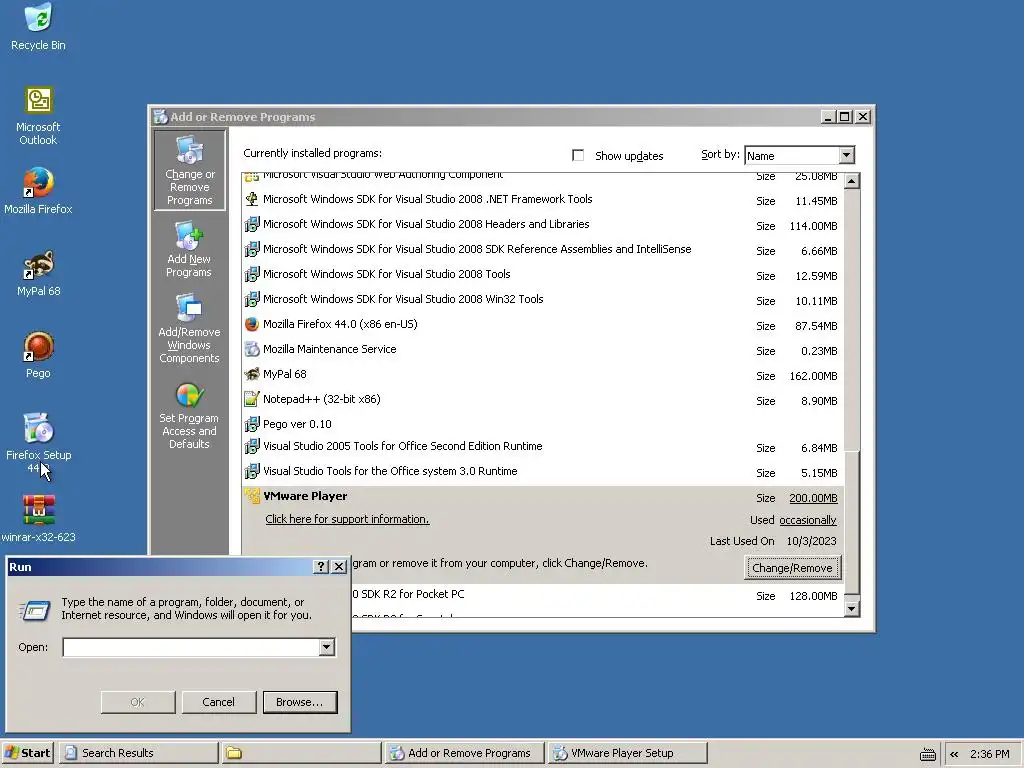Screen dimensions: 1024x768
Task: Click the Headers and Libraries SDK entry icon
Action: pos(251,224)
